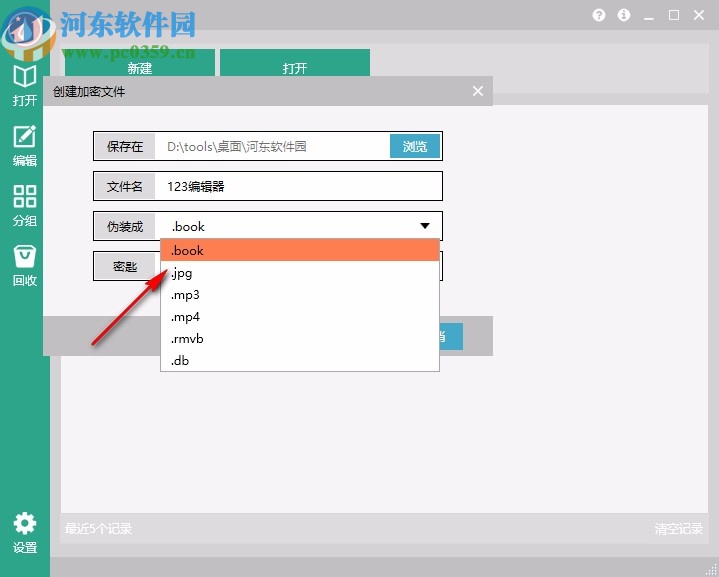Minimize the main window
Viewport: 719px width, 577px height.
[648, 17]
